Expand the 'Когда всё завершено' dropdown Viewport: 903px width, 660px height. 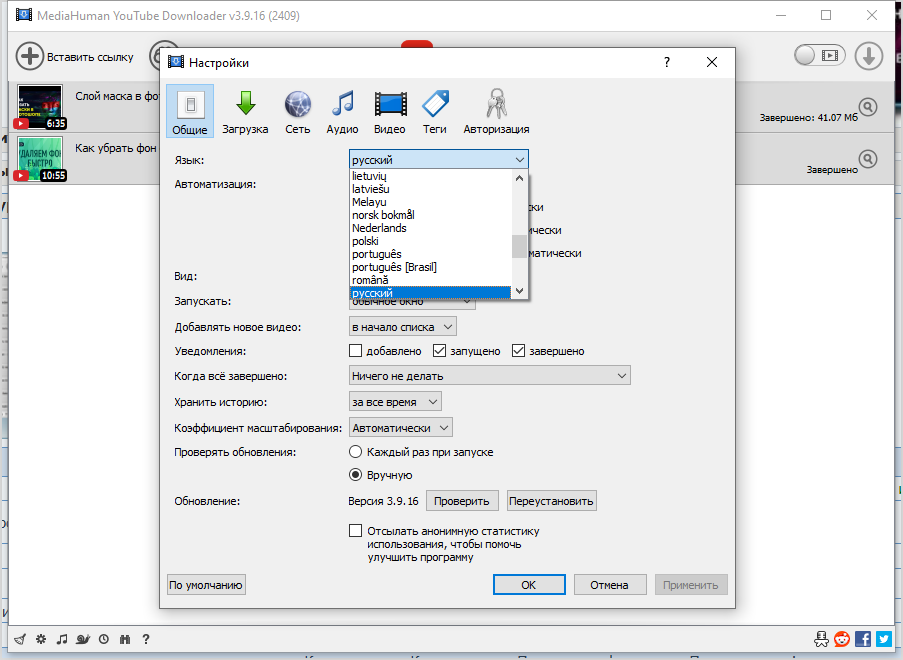[x=489, y=376]
